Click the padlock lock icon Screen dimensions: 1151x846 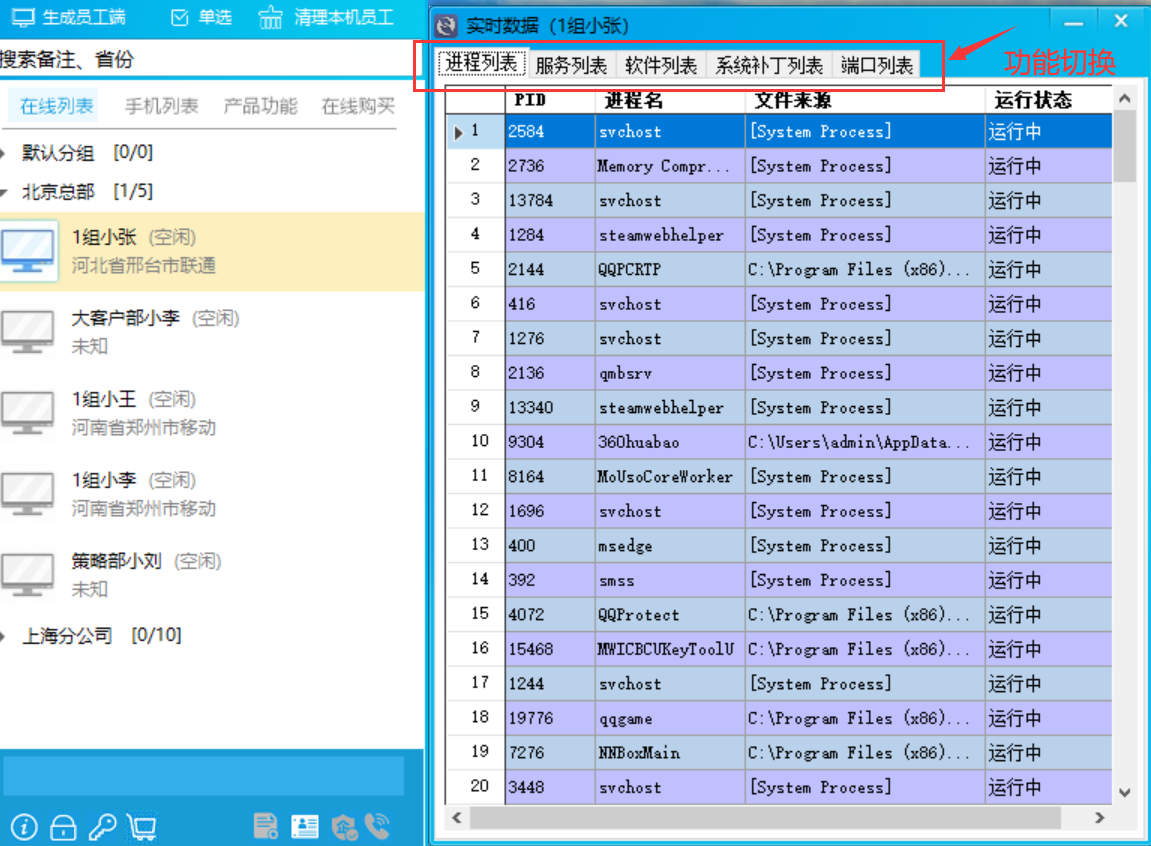pos(63,827)
